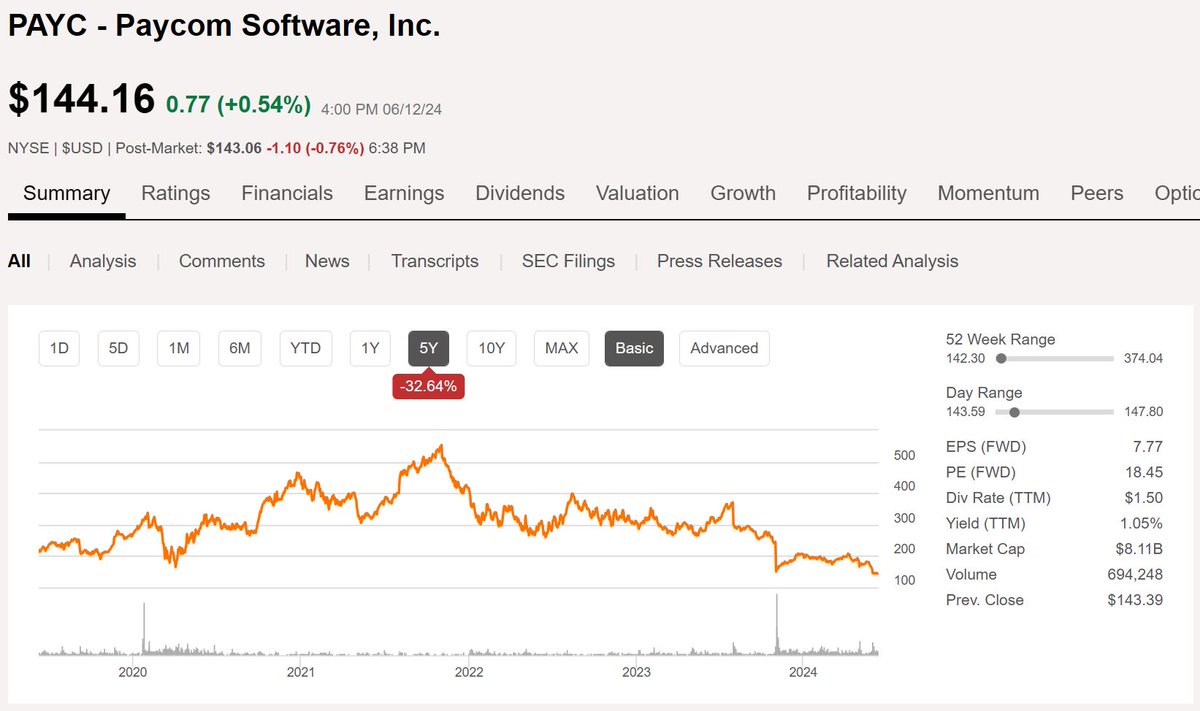Click the Div Rate value $1.50

[1144, 498]
